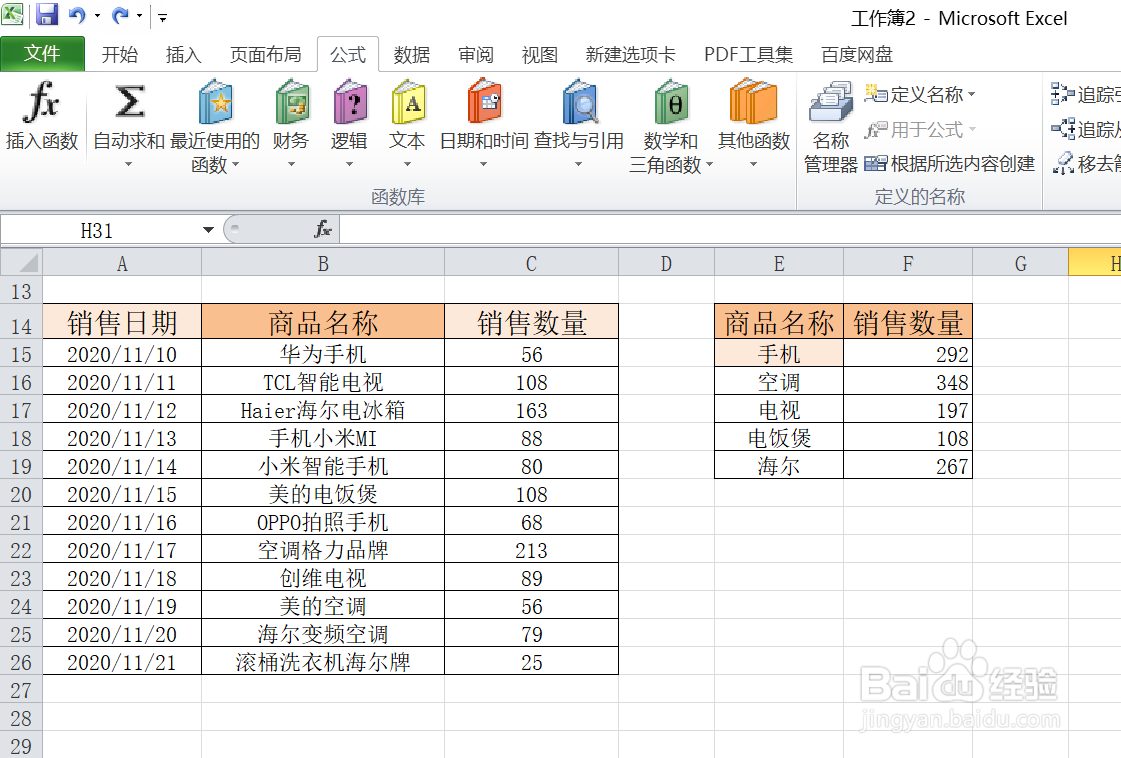The width and height of the screenshot is (1121, 758).
Task: Select row 20 header
Action: [21, 494]
